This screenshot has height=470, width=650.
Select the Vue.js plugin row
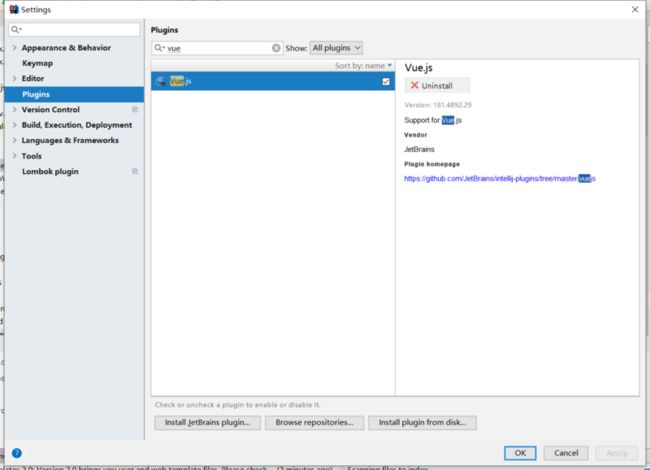(x=273, y=81)
